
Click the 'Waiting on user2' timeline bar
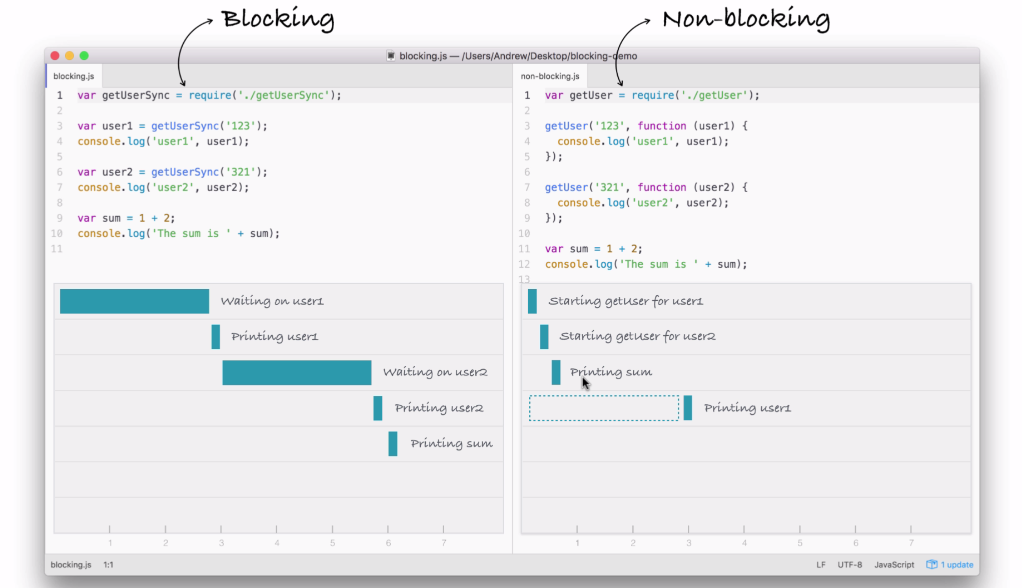click(297, 372)
